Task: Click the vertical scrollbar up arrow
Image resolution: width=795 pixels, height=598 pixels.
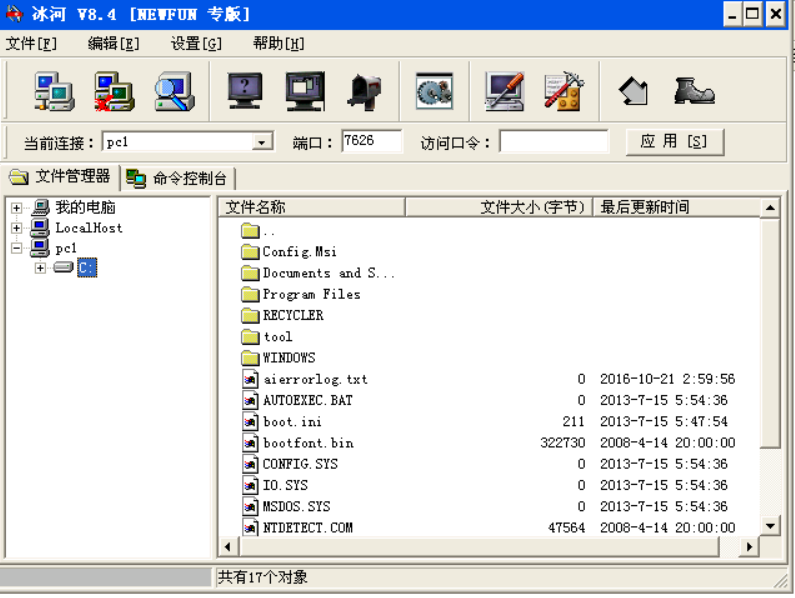Action: click(x=770, y=207)
